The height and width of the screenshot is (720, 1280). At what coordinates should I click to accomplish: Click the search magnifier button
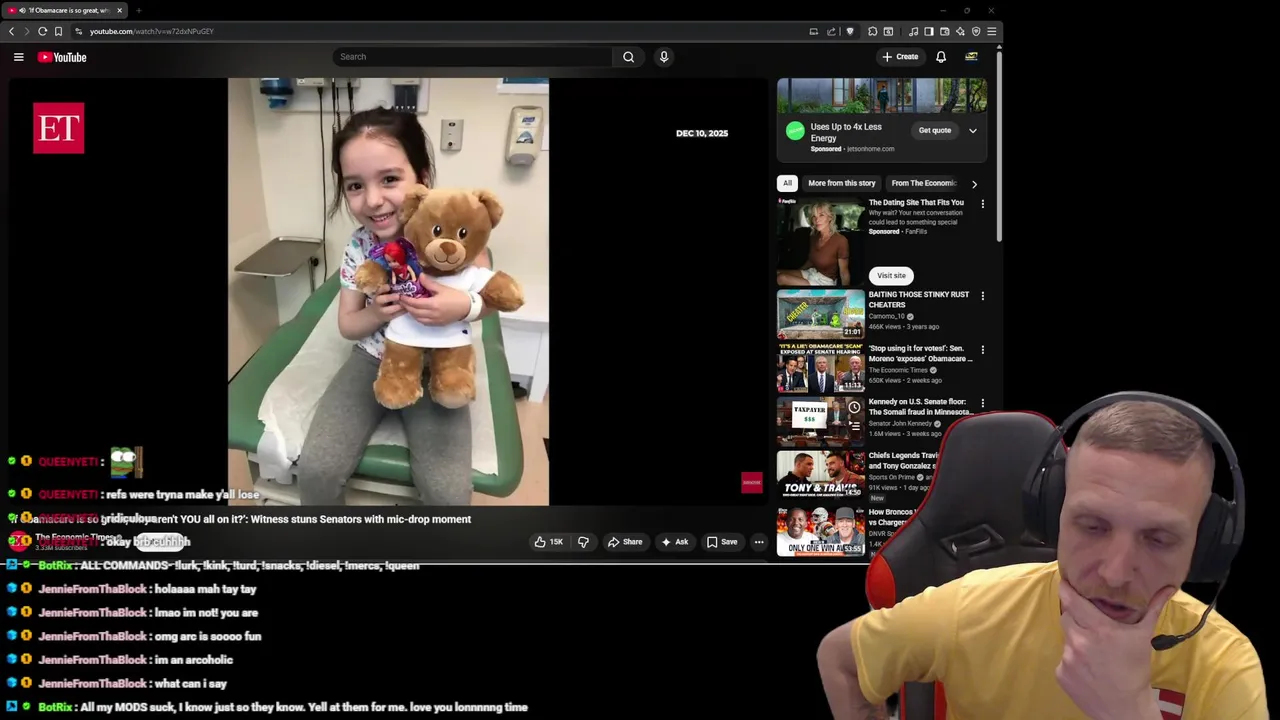pyautogui.click(x=628, y=57)
